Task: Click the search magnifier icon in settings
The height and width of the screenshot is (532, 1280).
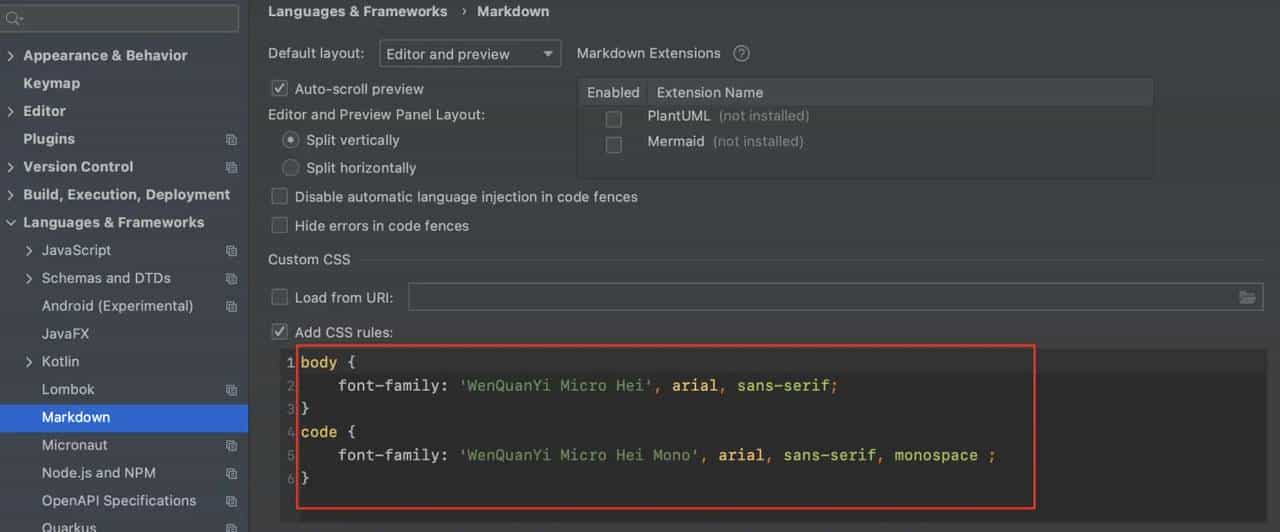Action: point(13,19)
